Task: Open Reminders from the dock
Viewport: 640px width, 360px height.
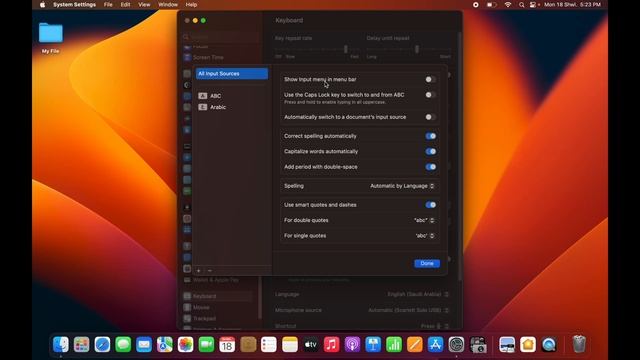Action: coord(269,344)
